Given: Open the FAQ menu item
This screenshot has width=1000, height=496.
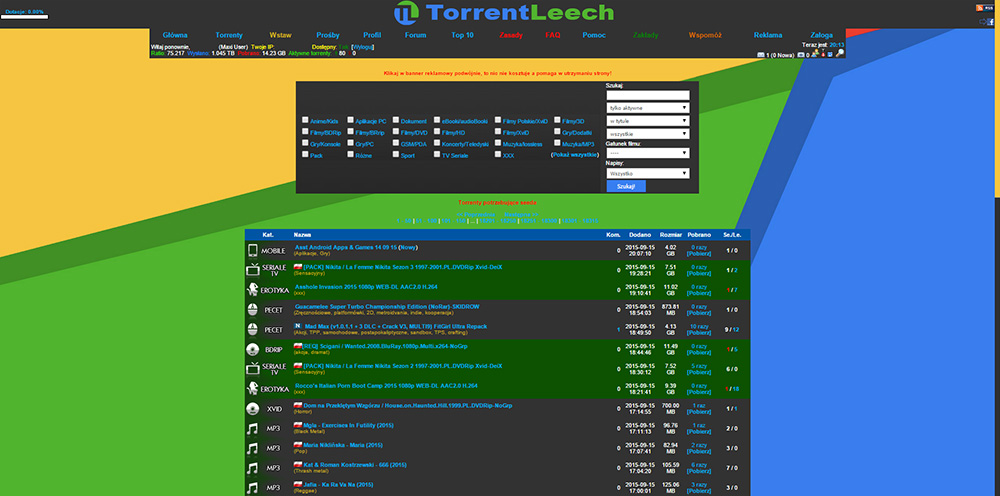Looking at the screenshot, I should [x=552, y=35].
